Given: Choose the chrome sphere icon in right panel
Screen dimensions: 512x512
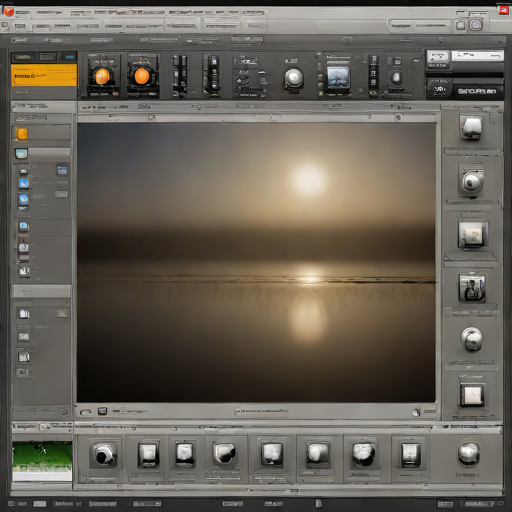Looking at the screenshot, I should 472,338.
